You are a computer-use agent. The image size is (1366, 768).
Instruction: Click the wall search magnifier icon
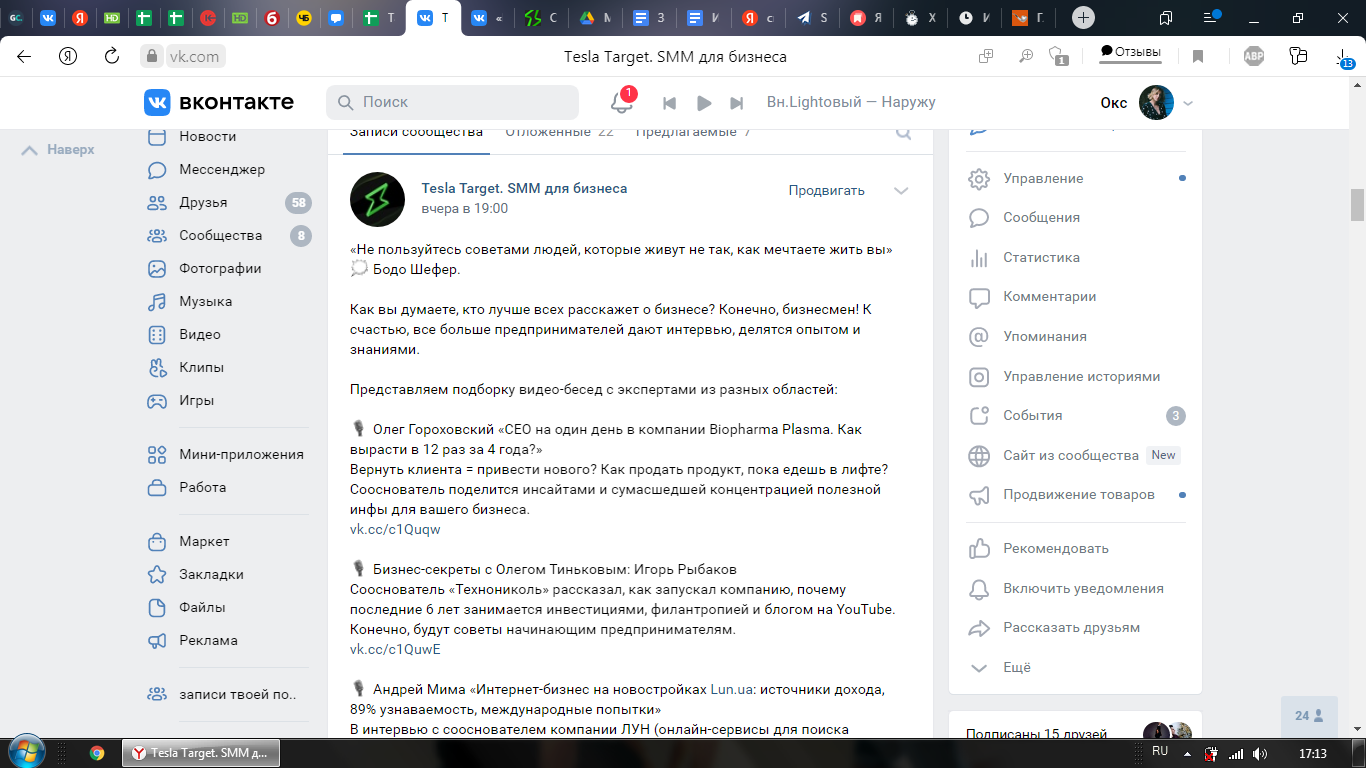tap(903, 132)
